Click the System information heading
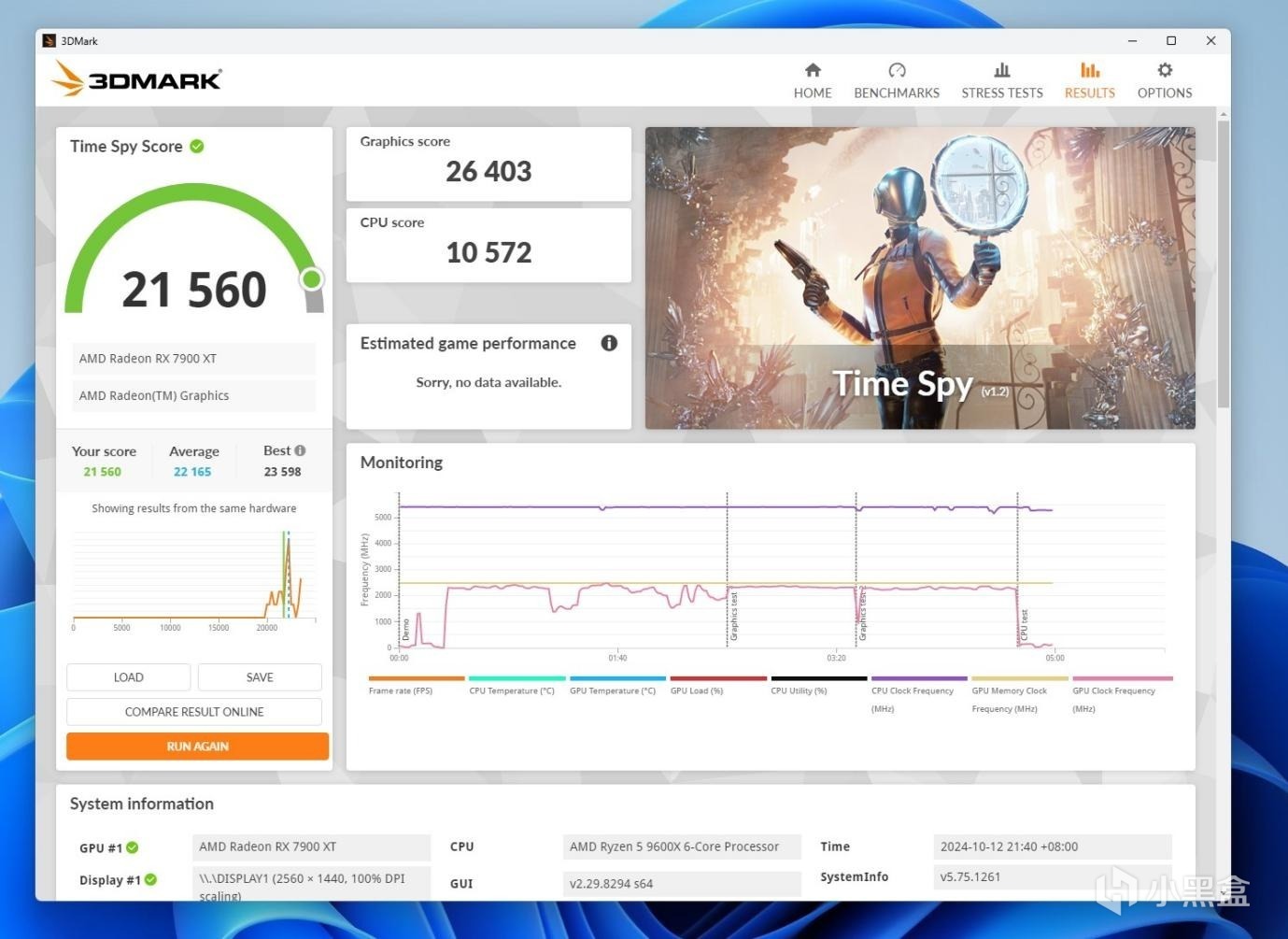This screenshot has width=1288, height=939. 142,804
